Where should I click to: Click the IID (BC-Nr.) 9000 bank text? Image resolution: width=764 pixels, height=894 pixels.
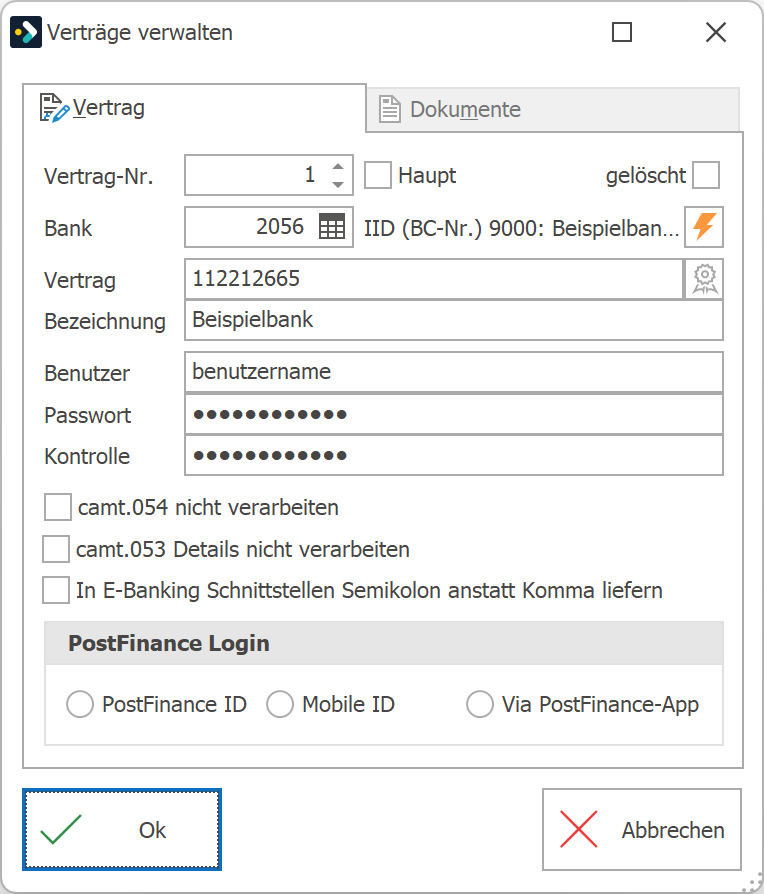click(x=521, y=228)
